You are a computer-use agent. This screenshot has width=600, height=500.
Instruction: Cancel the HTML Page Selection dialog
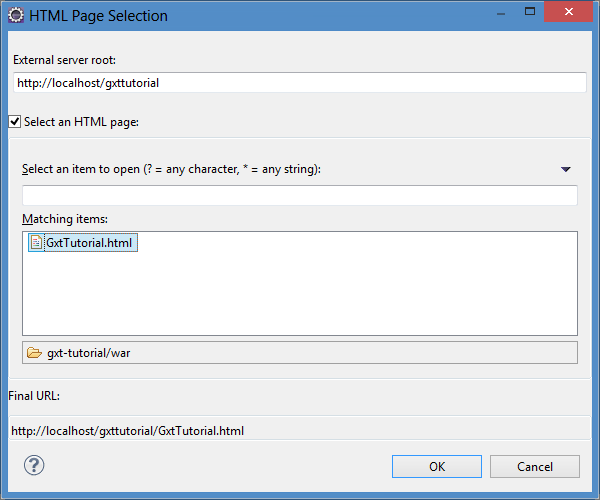tap(535, 466)
